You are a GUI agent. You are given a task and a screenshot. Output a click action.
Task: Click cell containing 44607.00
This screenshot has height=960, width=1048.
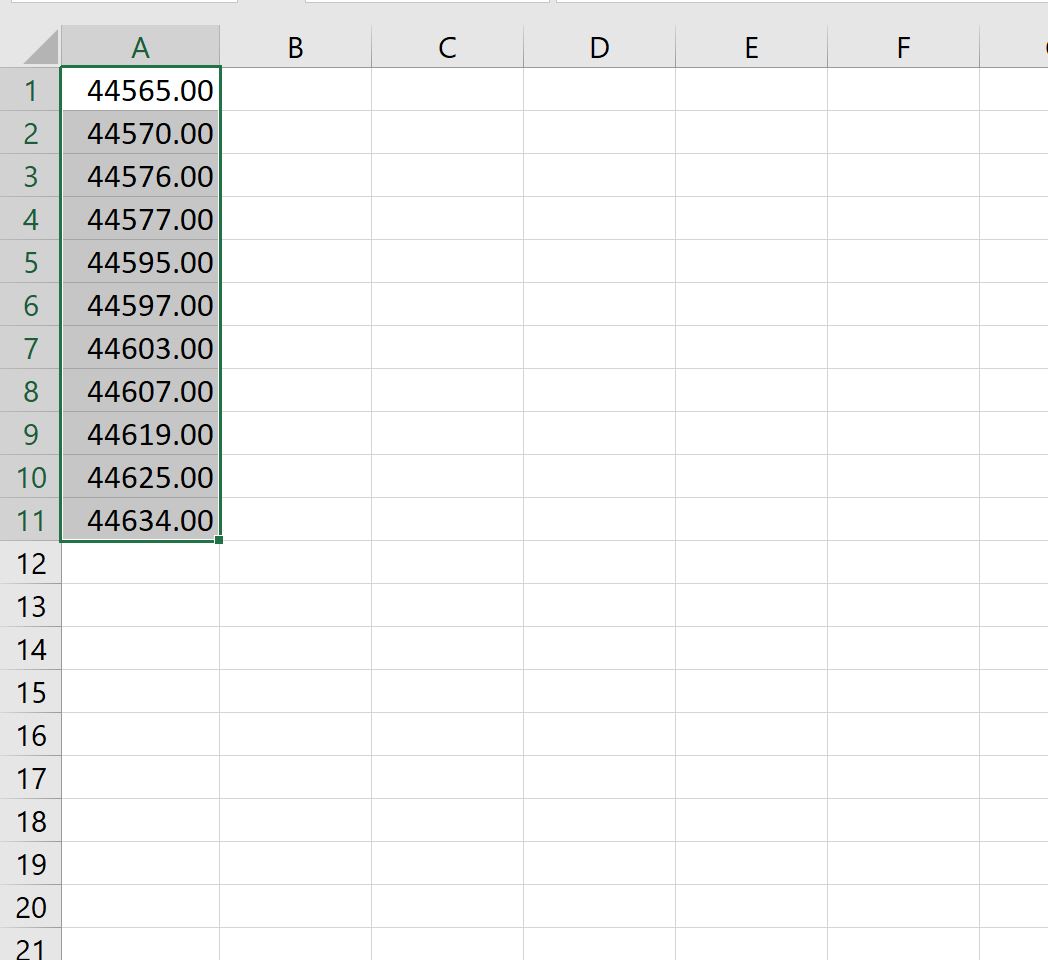click(x=140, y=390)
